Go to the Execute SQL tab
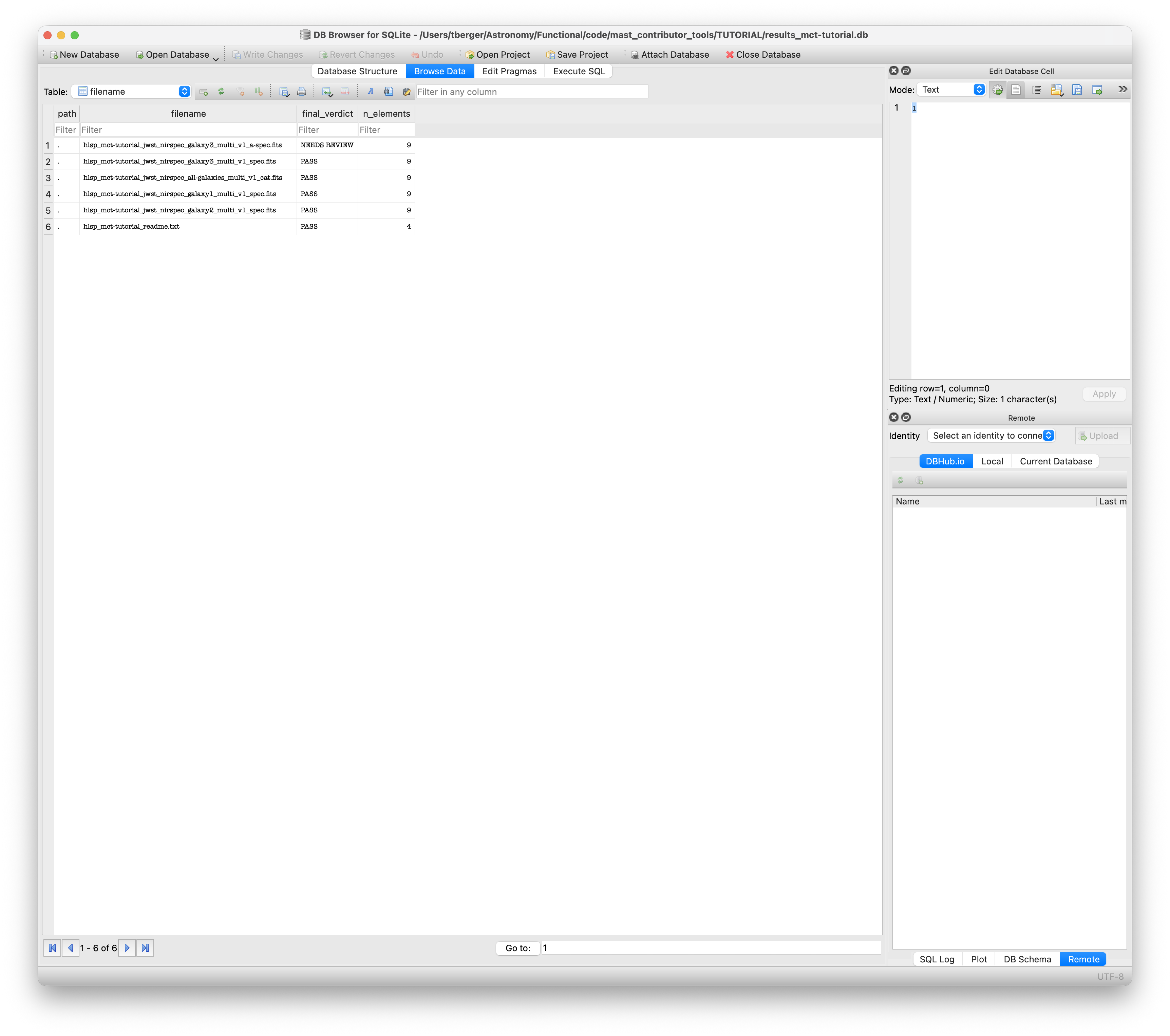 579,71
